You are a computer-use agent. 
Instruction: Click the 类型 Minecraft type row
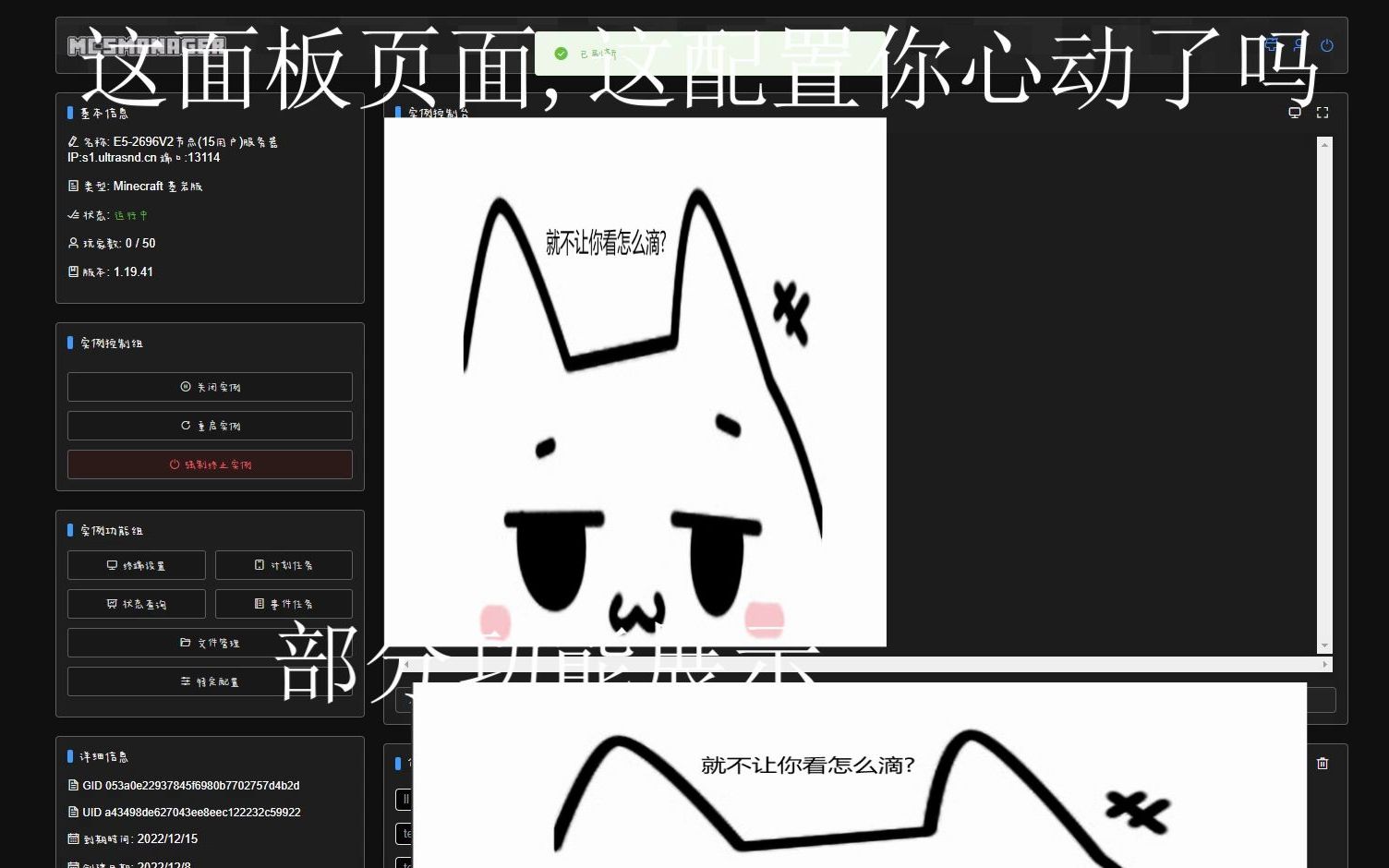click(x=135, y=187)
